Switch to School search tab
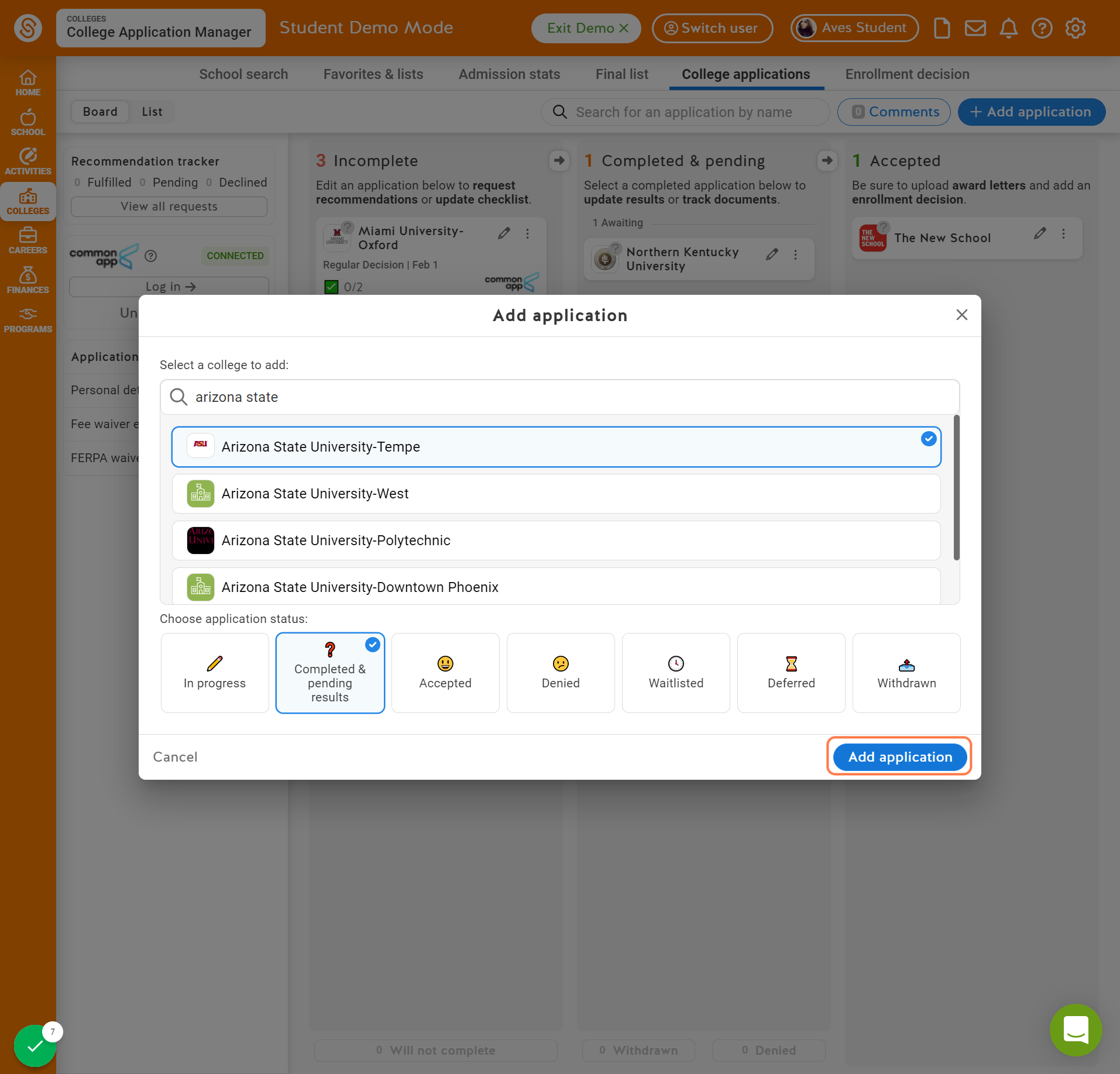1120x1074 pixels. click(243, 74)
